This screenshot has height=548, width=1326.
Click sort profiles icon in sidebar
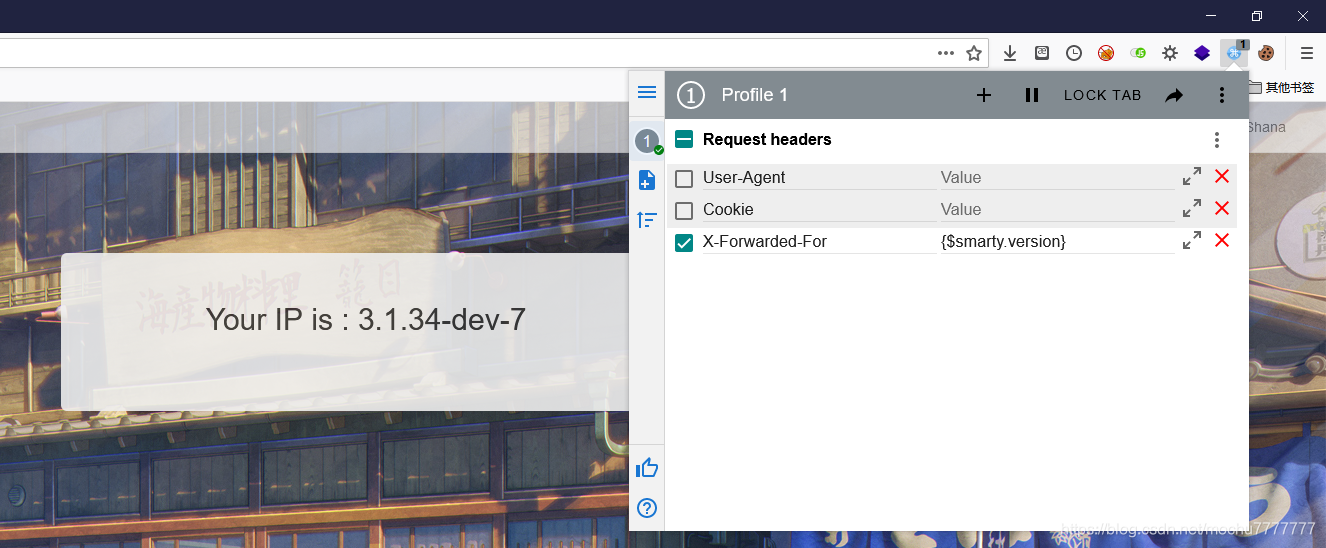[647, 220]
